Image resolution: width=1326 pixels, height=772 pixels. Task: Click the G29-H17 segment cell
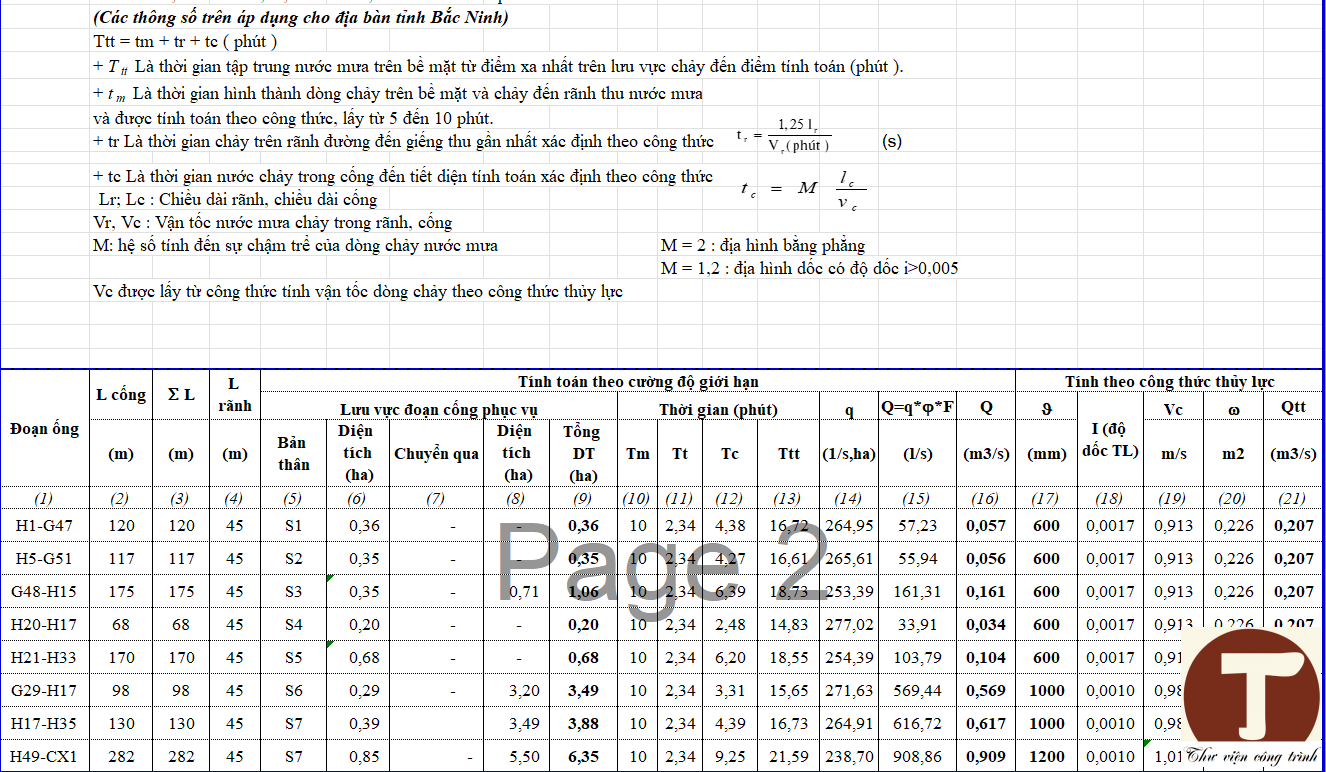pos(44,690)
